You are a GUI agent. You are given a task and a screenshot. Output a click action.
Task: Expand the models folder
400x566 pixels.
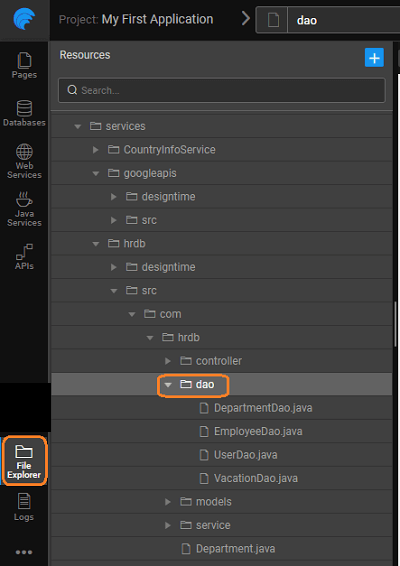click(168, 502)
